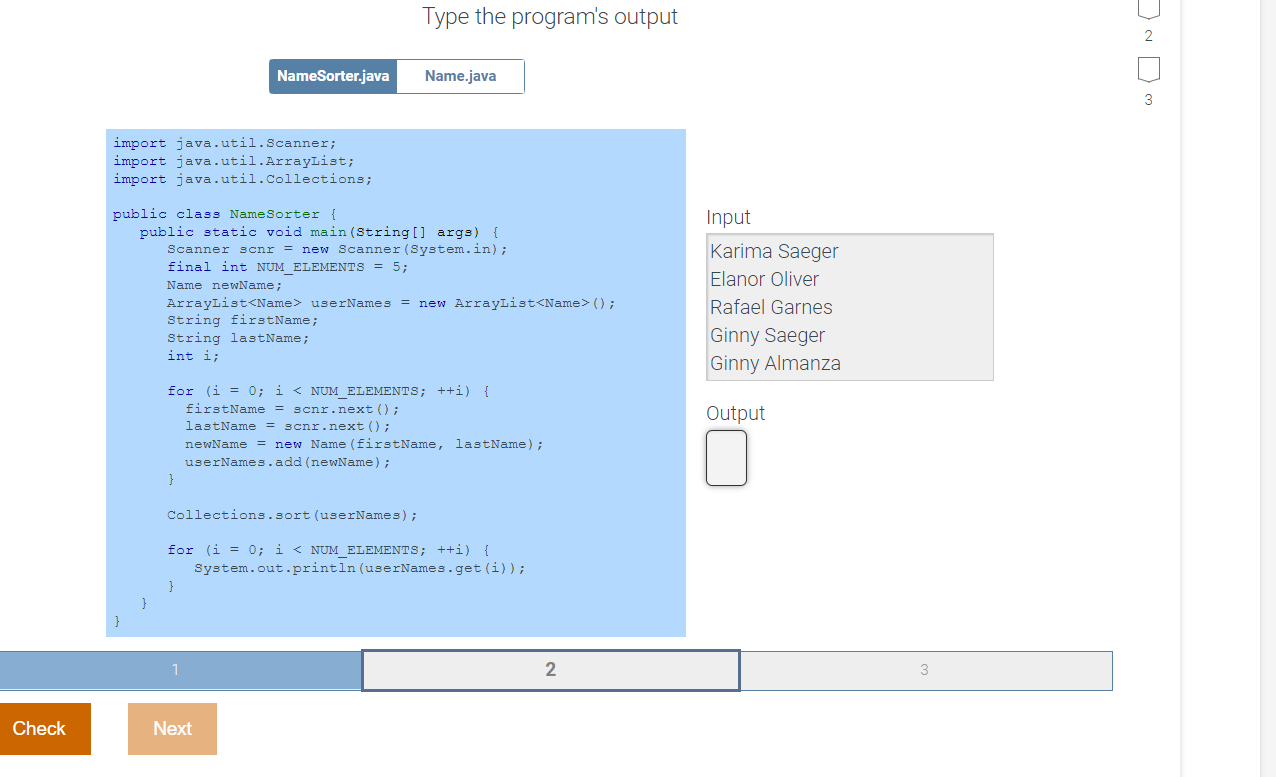Select the NameSorter.java tab

[x=332, y=76]
